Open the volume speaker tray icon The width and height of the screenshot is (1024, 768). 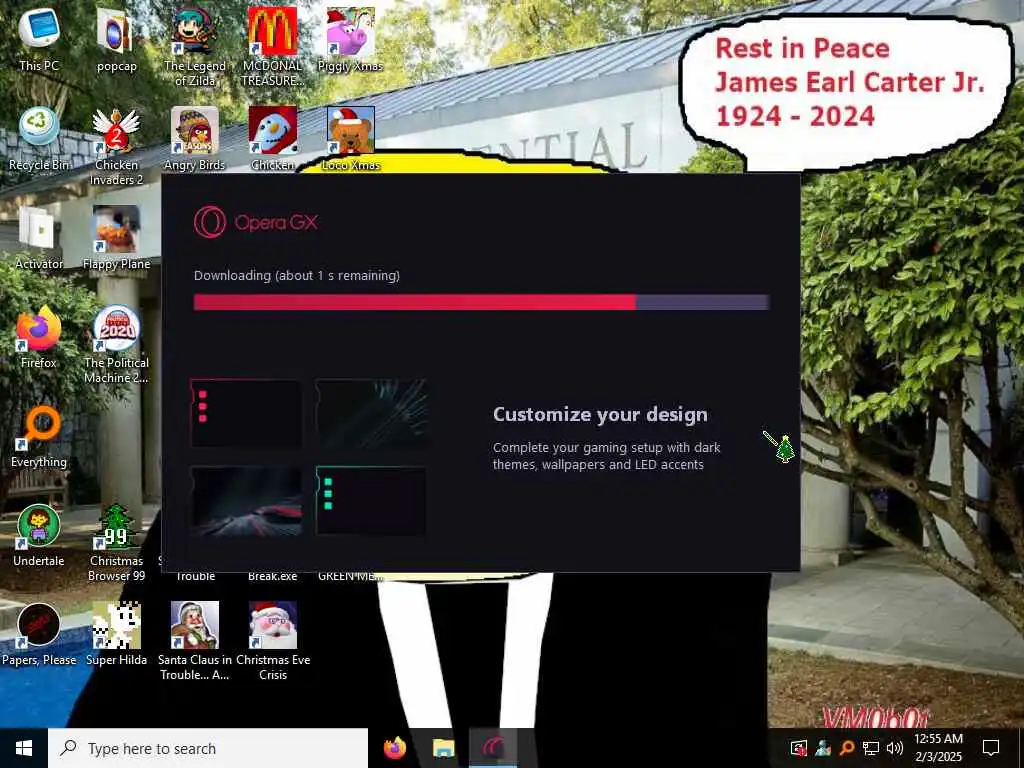point(895,748)
